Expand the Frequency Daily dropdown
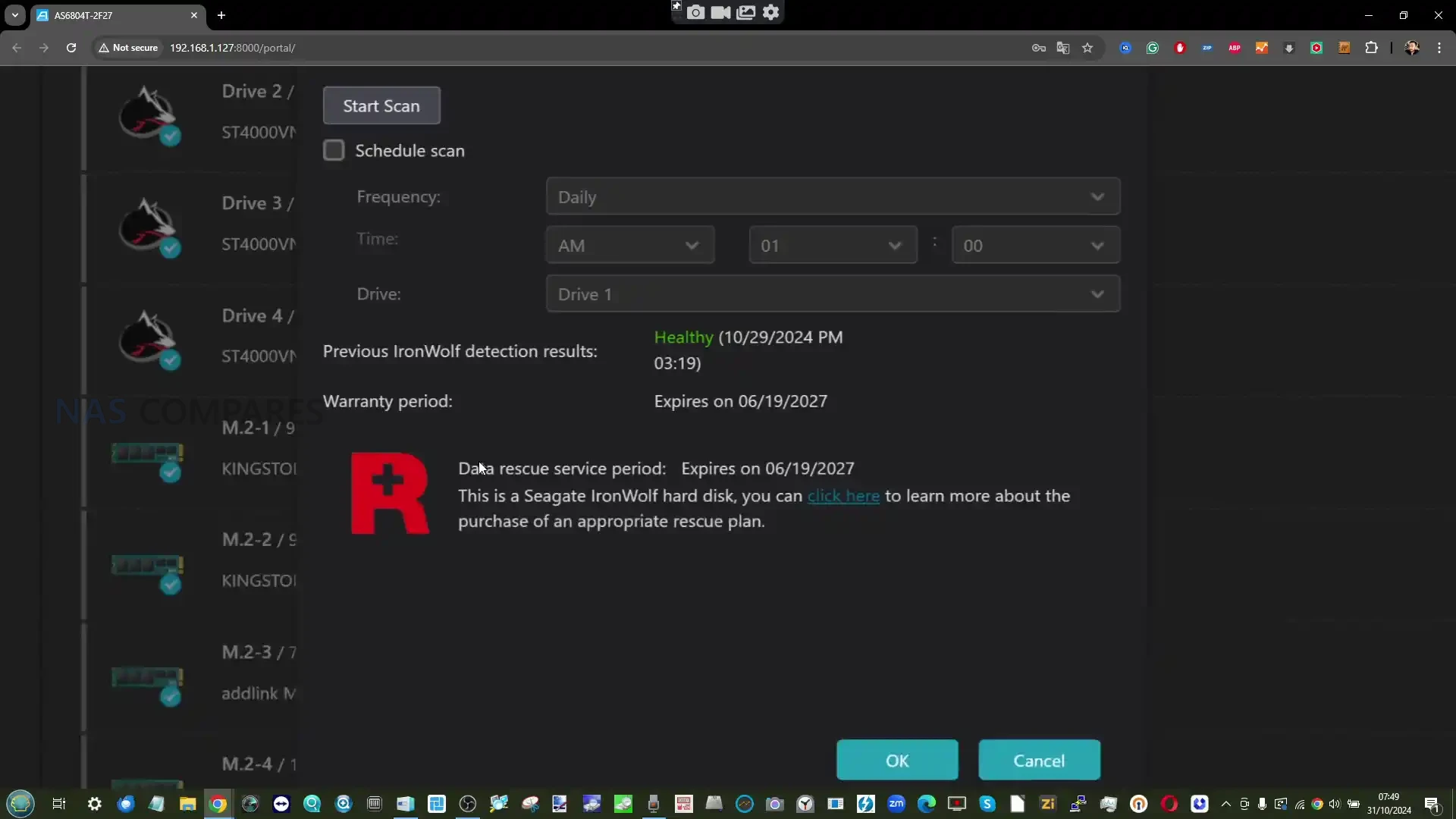 (833, 197)
